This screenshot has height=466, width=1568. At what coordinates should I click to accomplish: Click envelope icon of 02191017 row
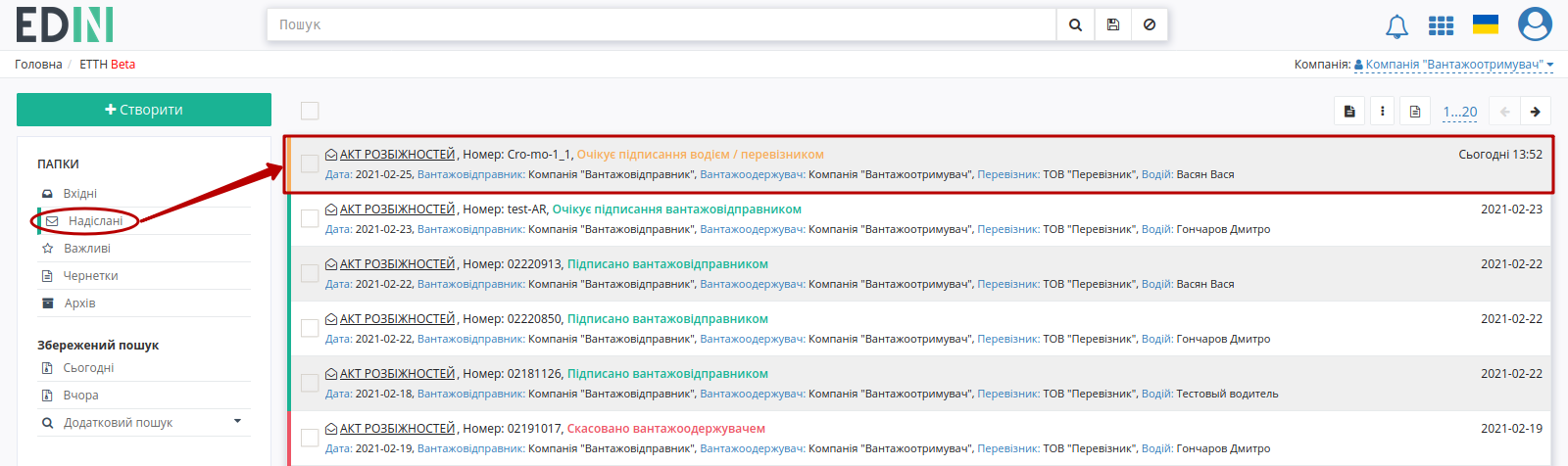(331, 429)
